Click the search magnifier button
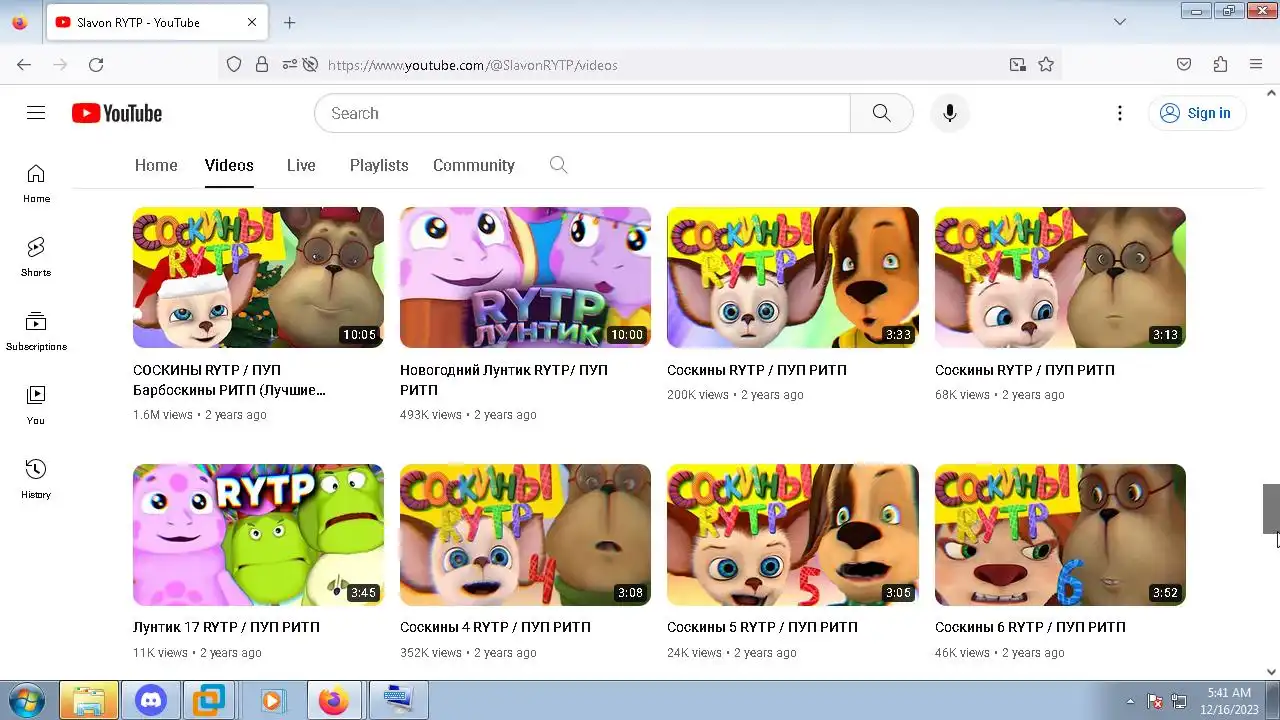 [x=881, y=113]
